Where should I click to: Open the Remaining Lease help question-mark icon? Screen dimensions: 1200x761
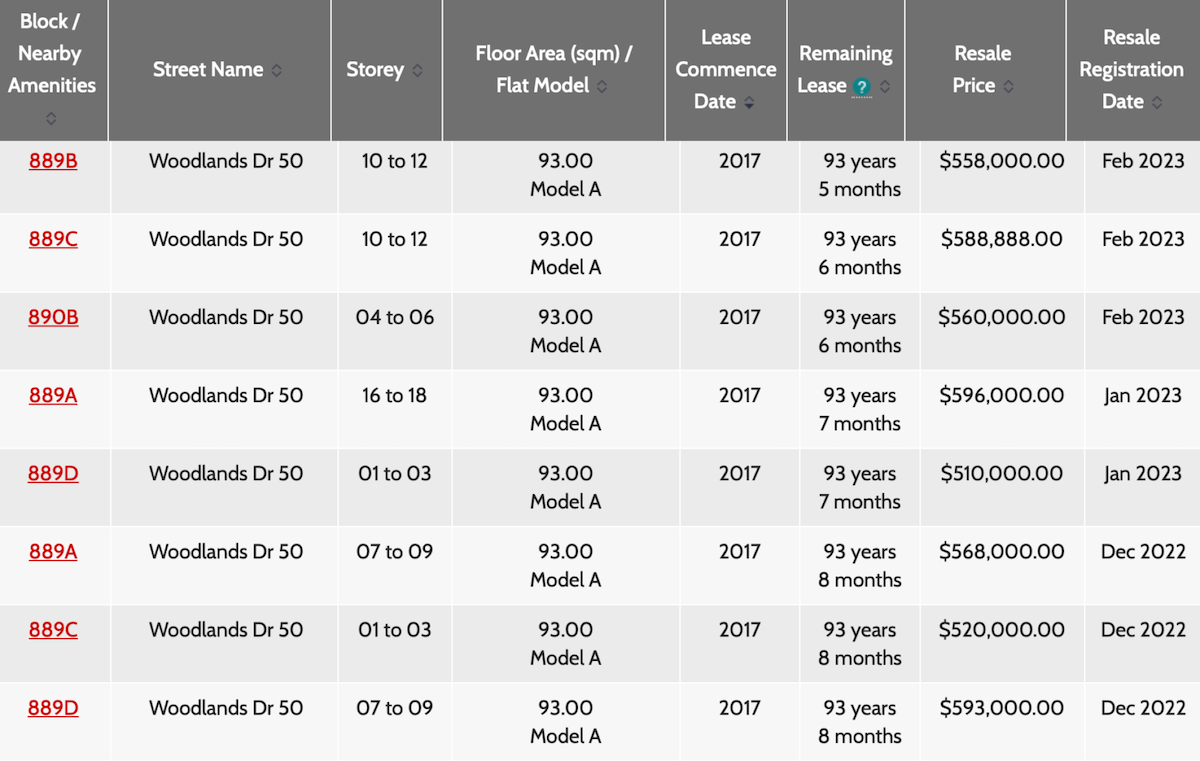coord(862,87)
